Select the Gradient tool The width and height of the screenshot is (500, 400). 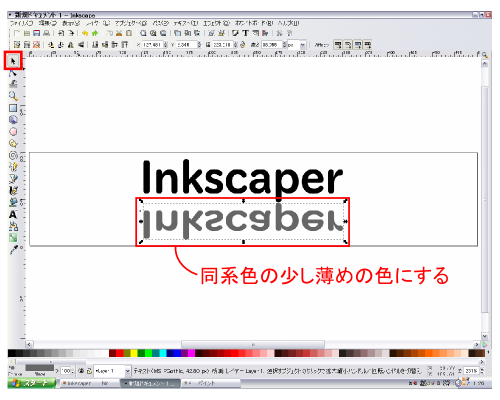13,238
